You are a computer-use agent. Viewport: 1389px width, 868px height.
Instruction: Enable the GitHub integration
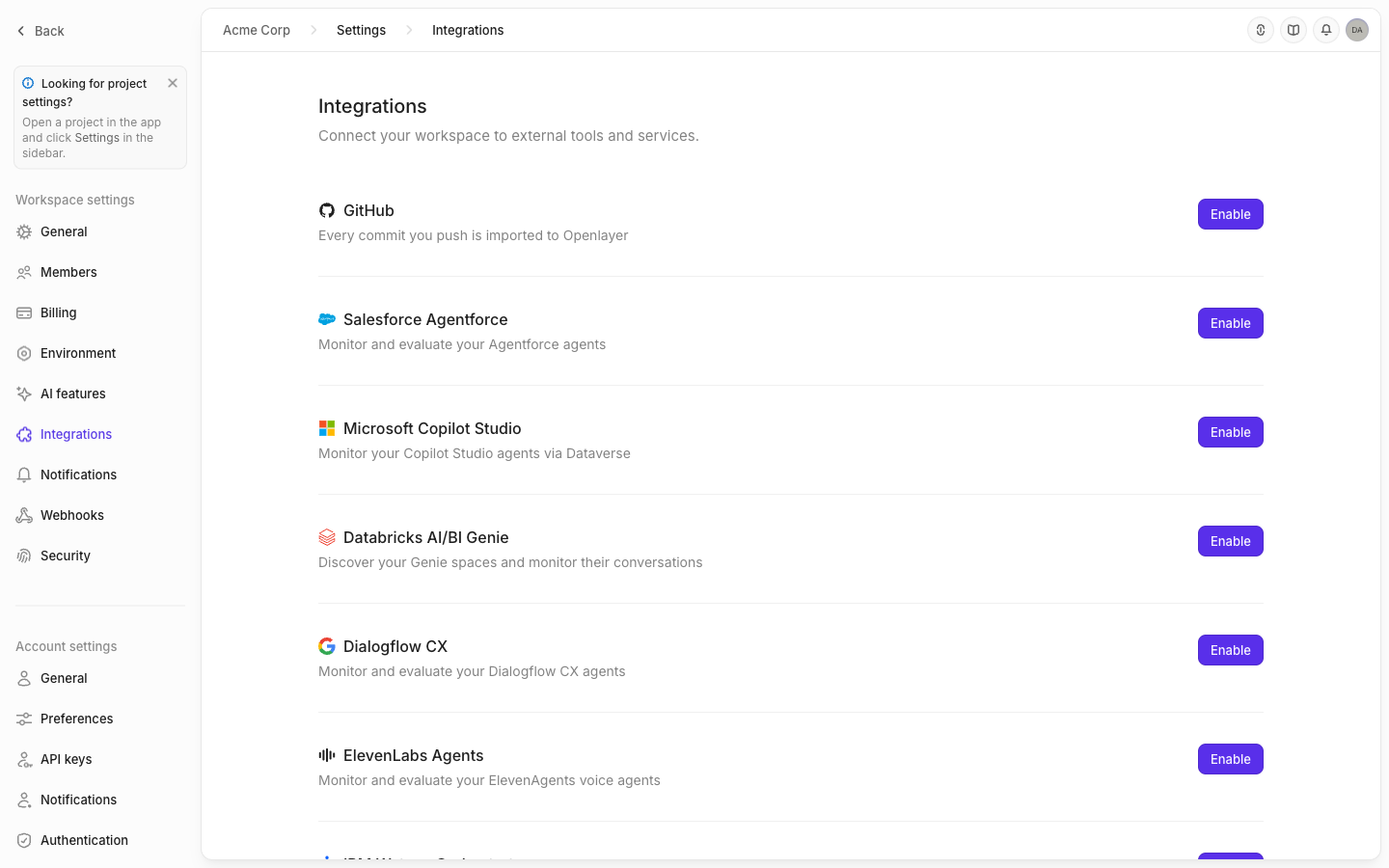(x=1231, y=214)
